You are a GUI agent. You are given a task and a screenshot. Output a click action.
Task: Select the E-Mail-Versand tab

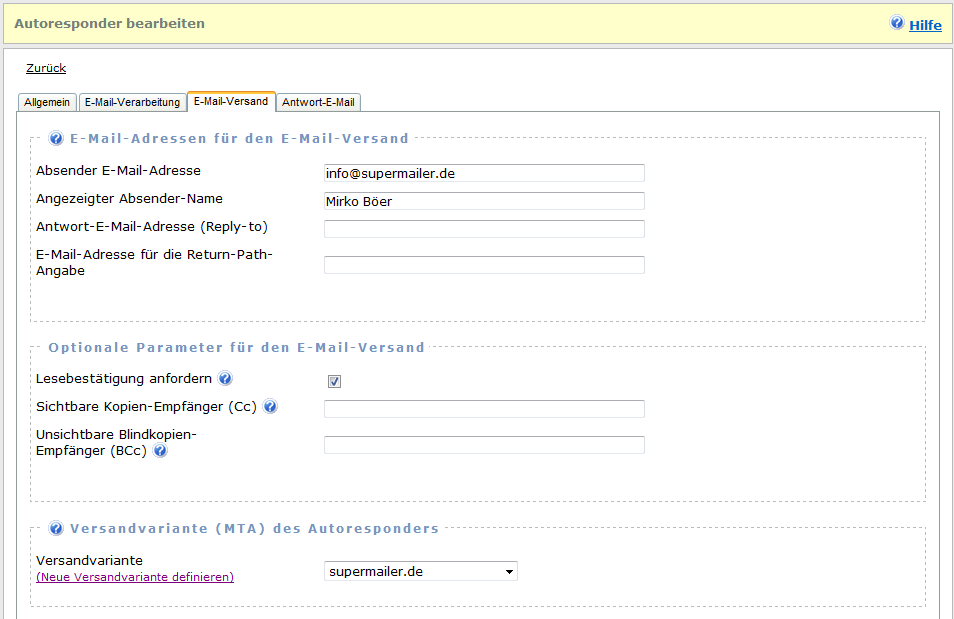(231, 102)
